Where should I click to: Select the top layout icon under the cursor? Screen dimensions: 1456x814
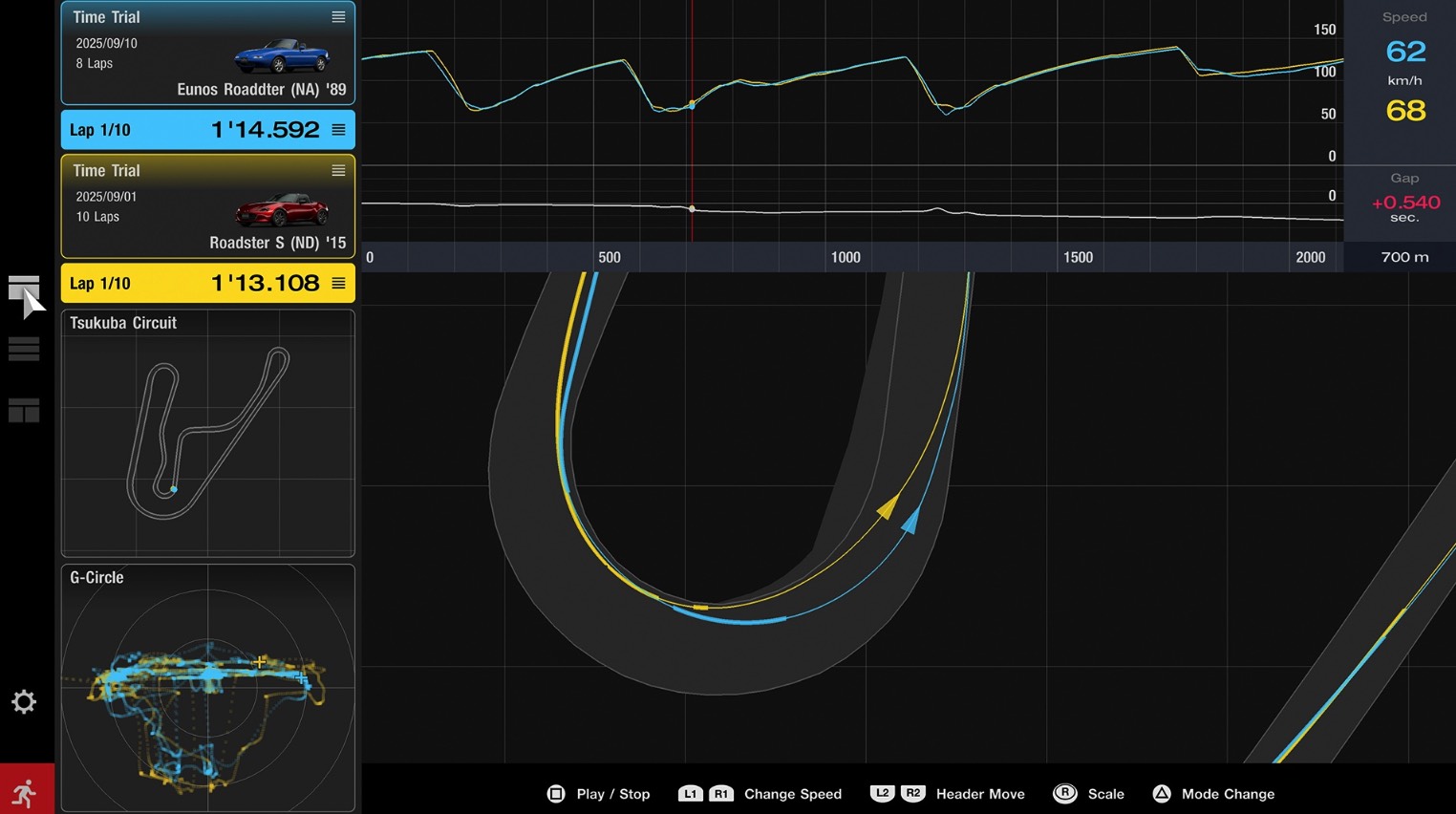[x=23, y=288]
